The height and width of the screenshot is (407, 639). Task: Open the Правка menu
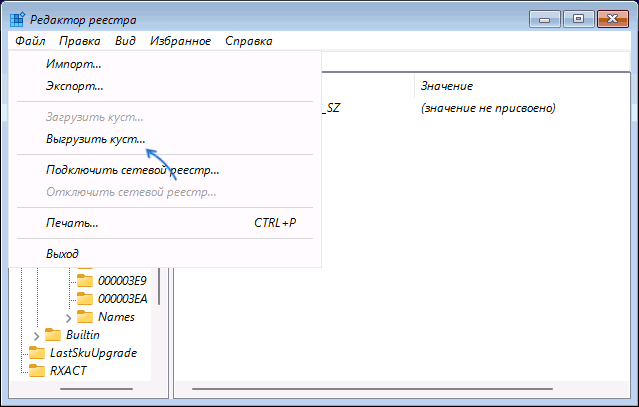click(x=79, y=41)
